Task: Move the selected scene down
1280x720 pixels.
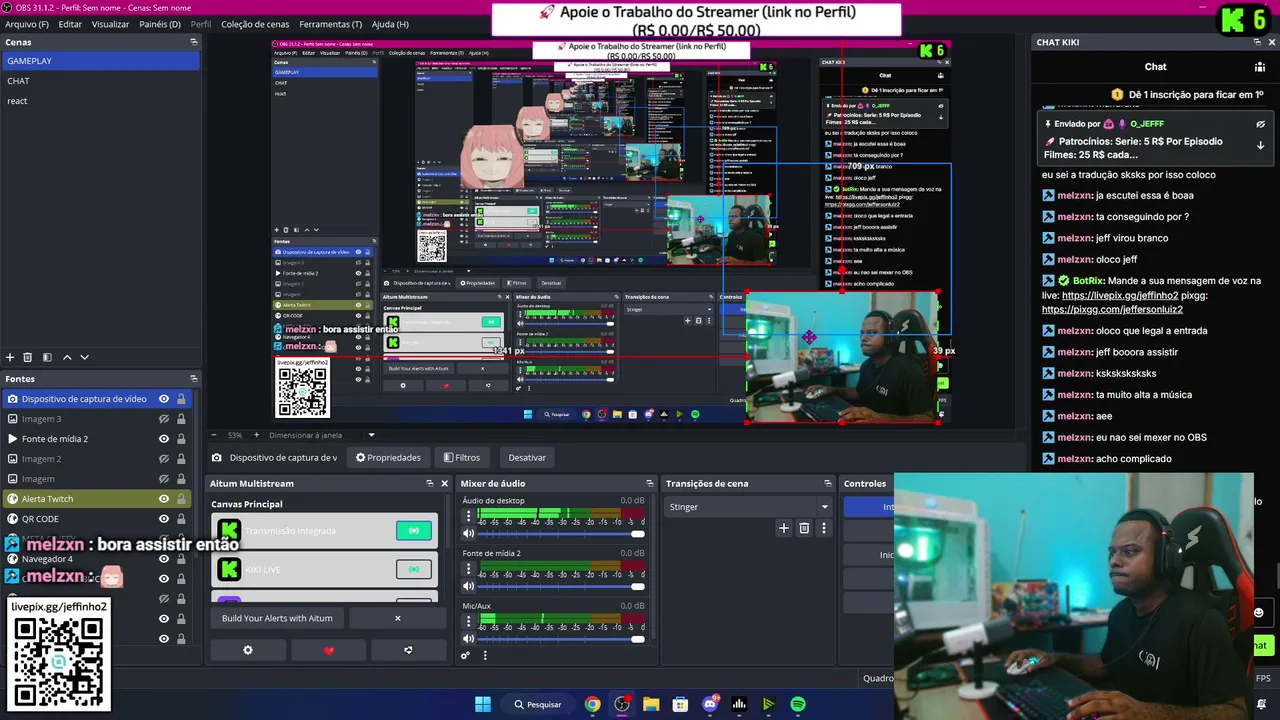Action: (85, 357)
